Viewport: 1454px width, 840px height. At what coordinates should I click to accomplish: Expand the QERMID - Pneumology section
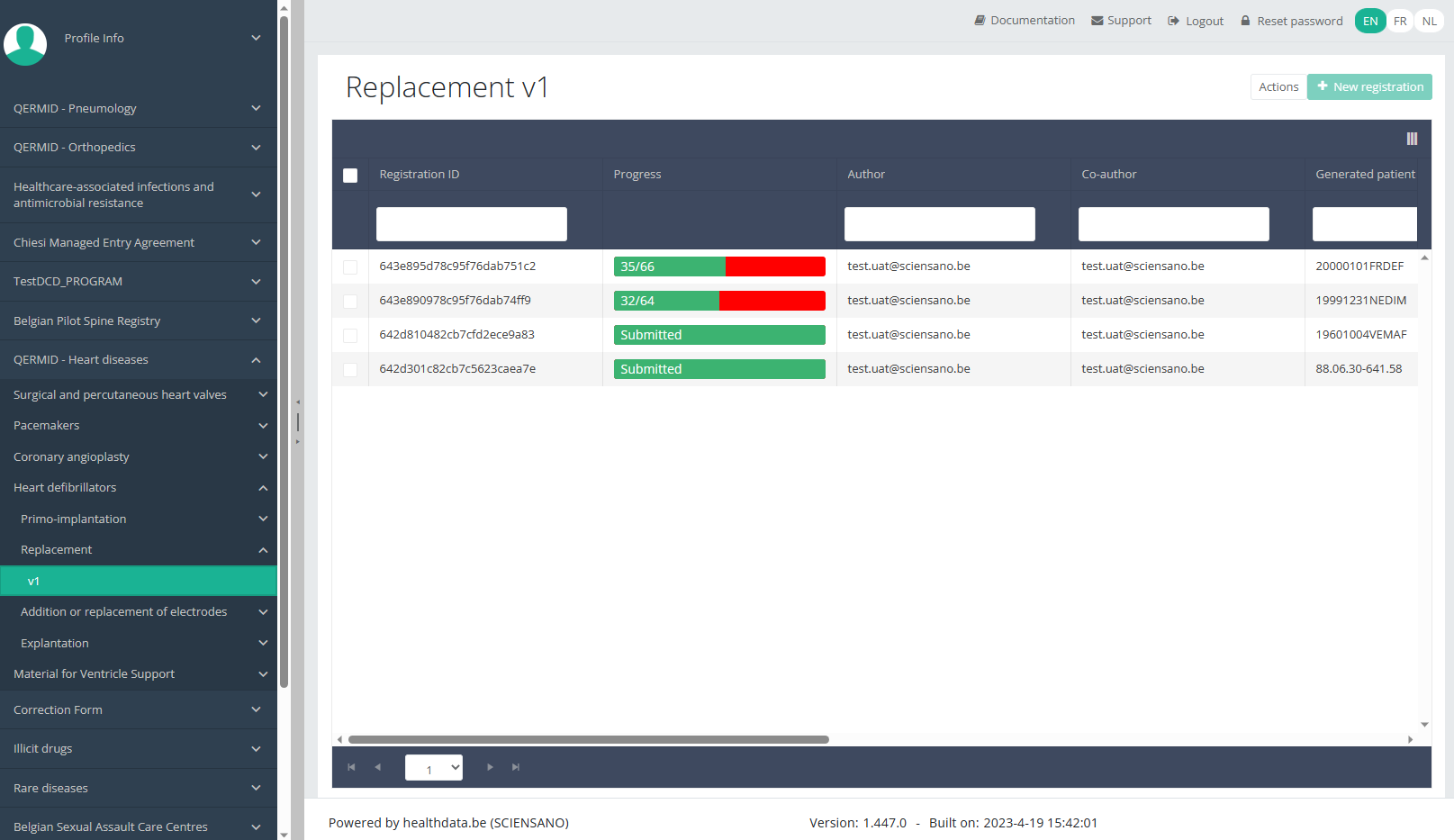point(138,109)
